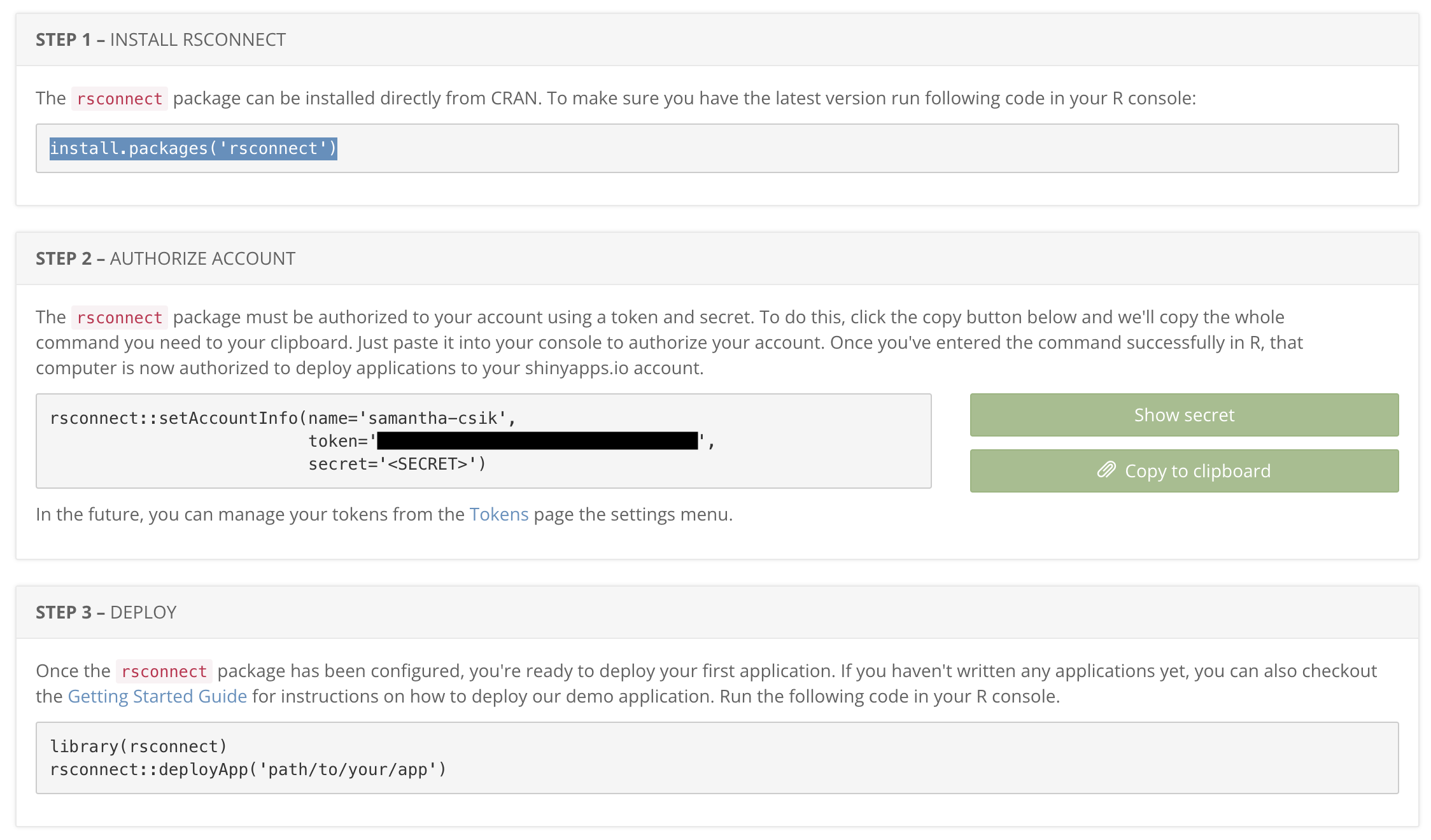Click the rsconnect code tag in Step 2 text
Screen dimensions: 1431x840
(118, 317)
